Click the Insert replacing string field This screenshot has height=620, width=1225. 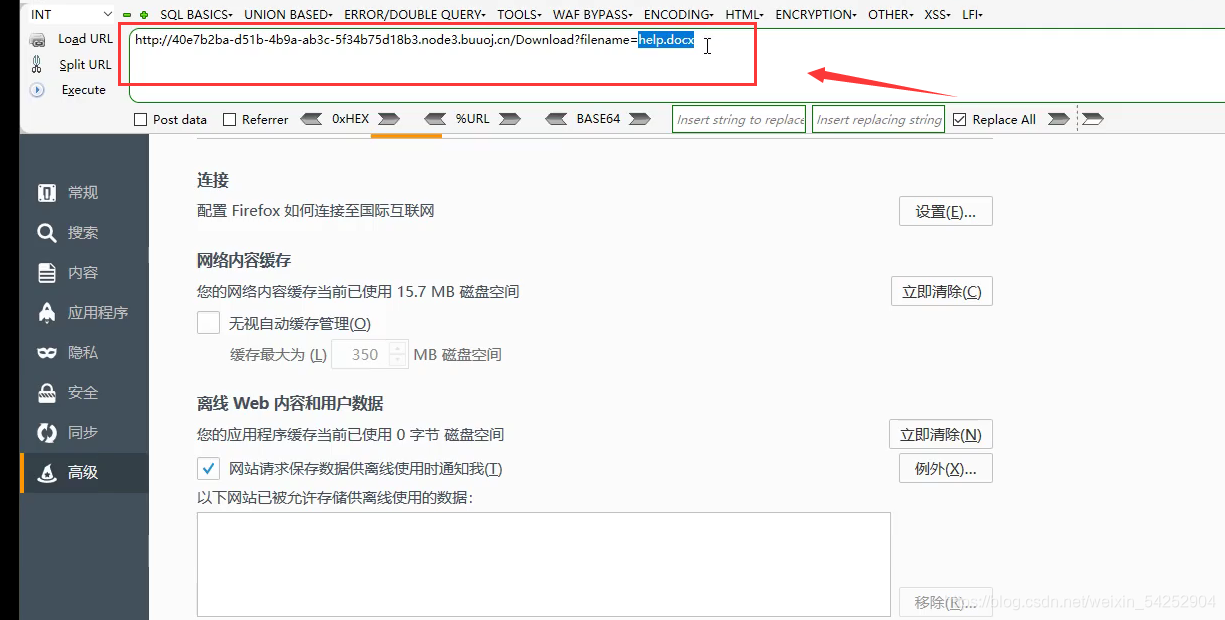tap(878, 119)
